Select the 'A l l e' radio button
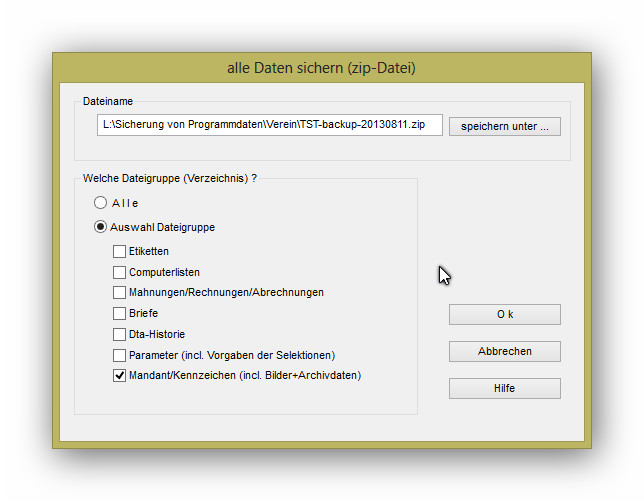 [101, 203]
